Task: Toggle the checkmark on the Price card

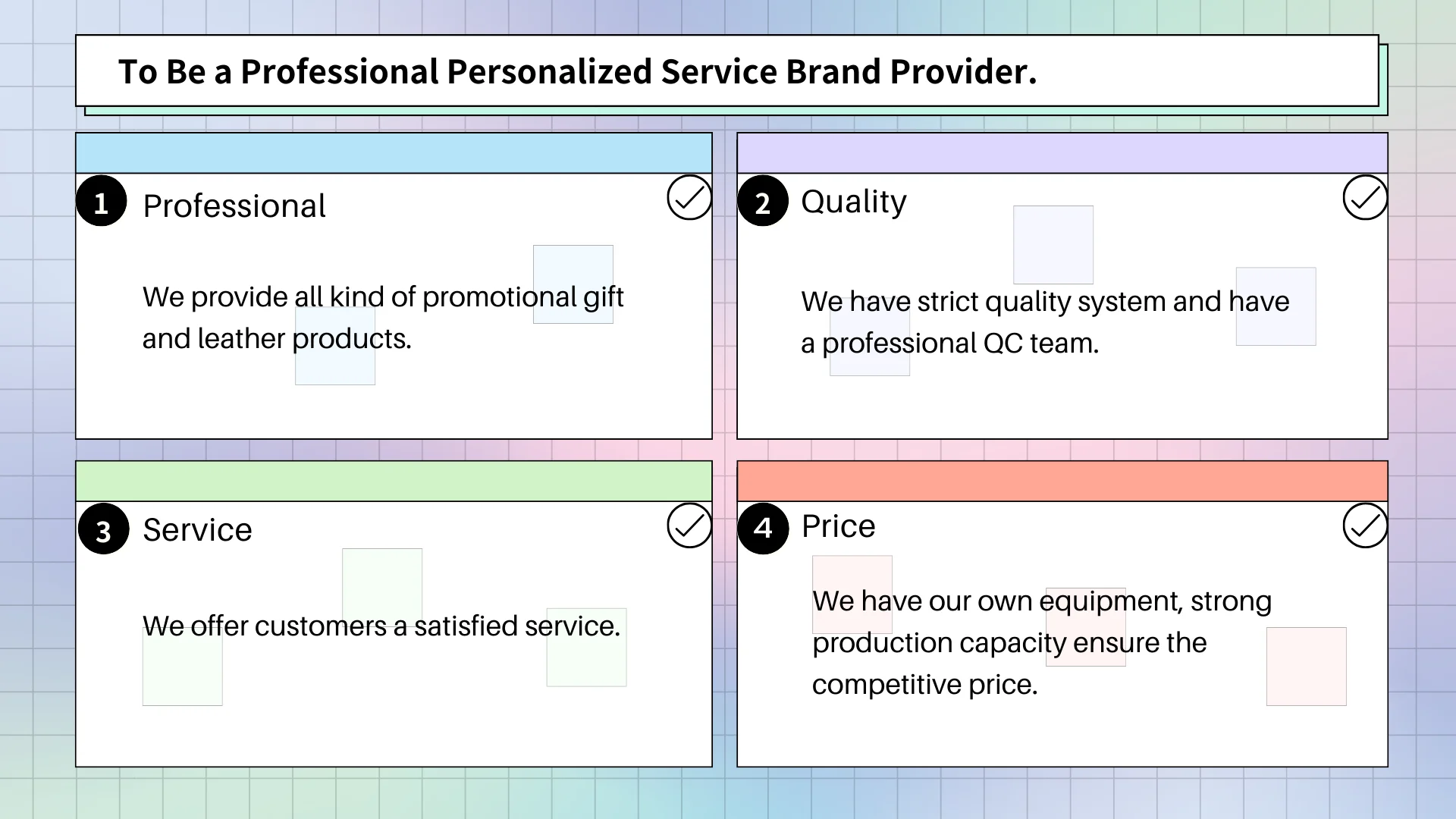Action: tap(1364, 526)
